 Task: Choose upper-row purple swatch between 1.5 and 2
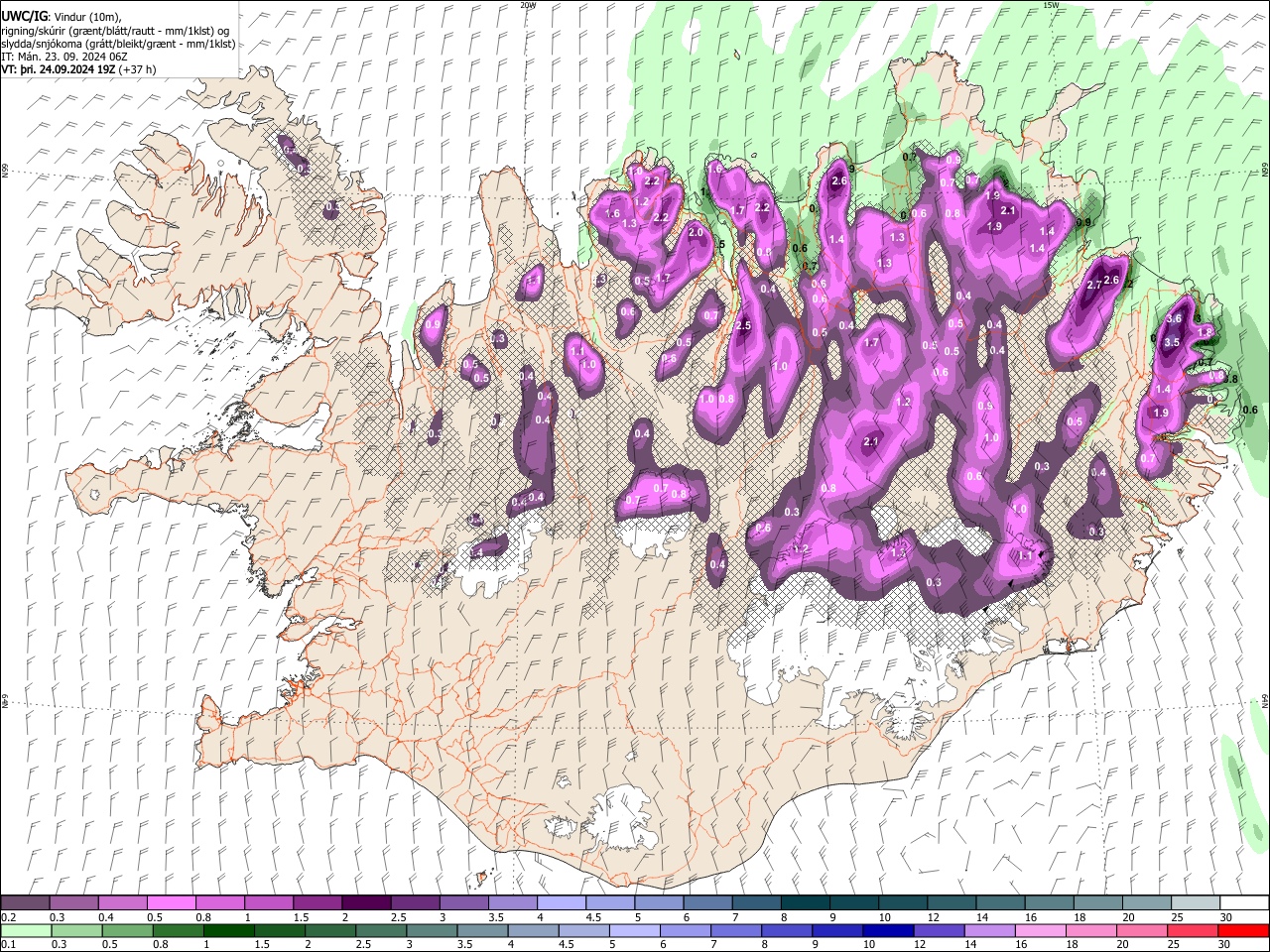(317, 903)
